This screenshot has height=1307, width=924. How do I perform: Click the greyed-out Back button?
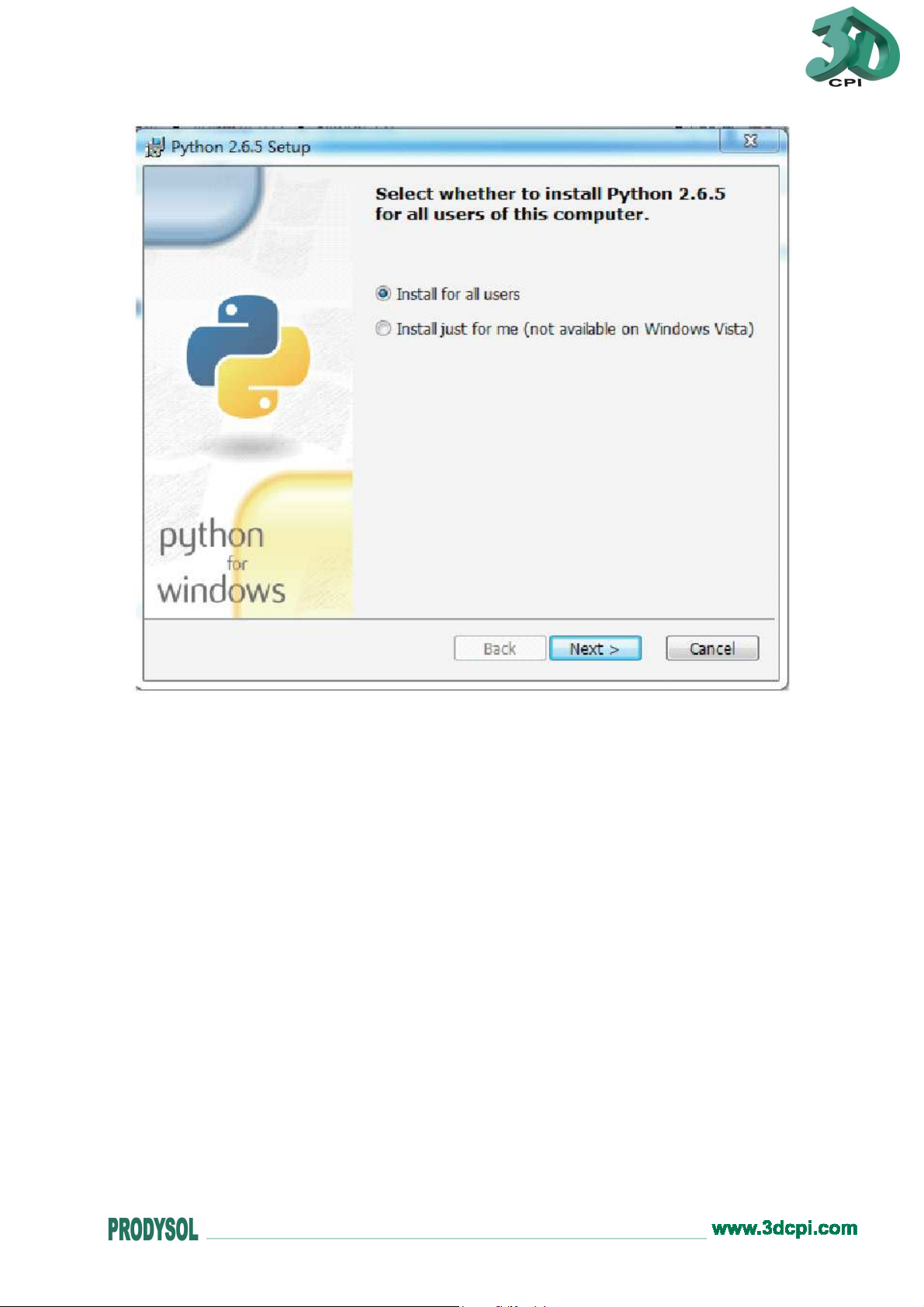pyautogui.click(x=500, y=648)
